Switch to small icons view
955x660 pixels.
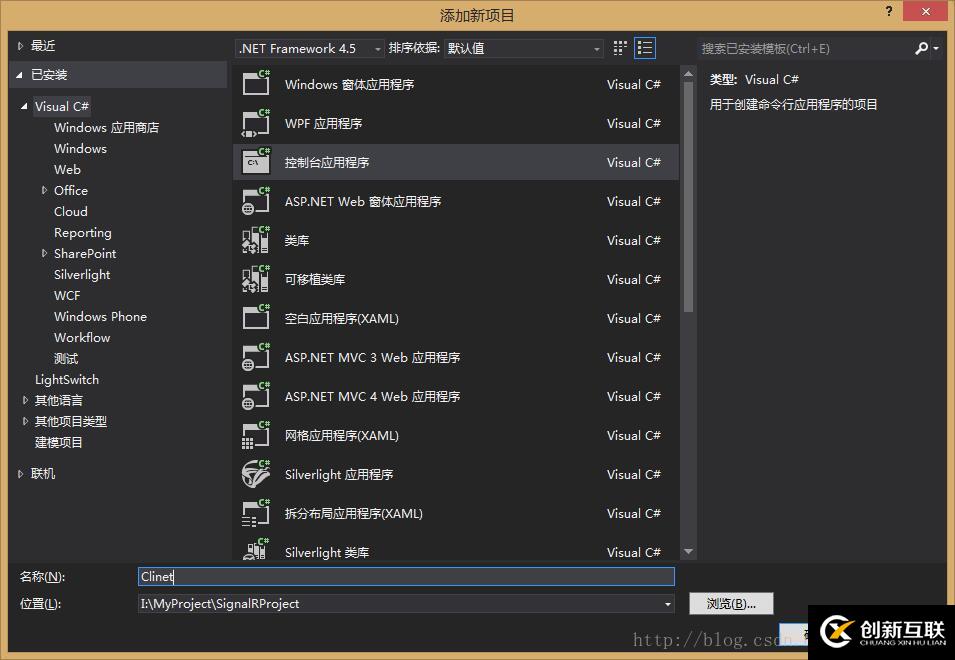click(x=620, y=48)
